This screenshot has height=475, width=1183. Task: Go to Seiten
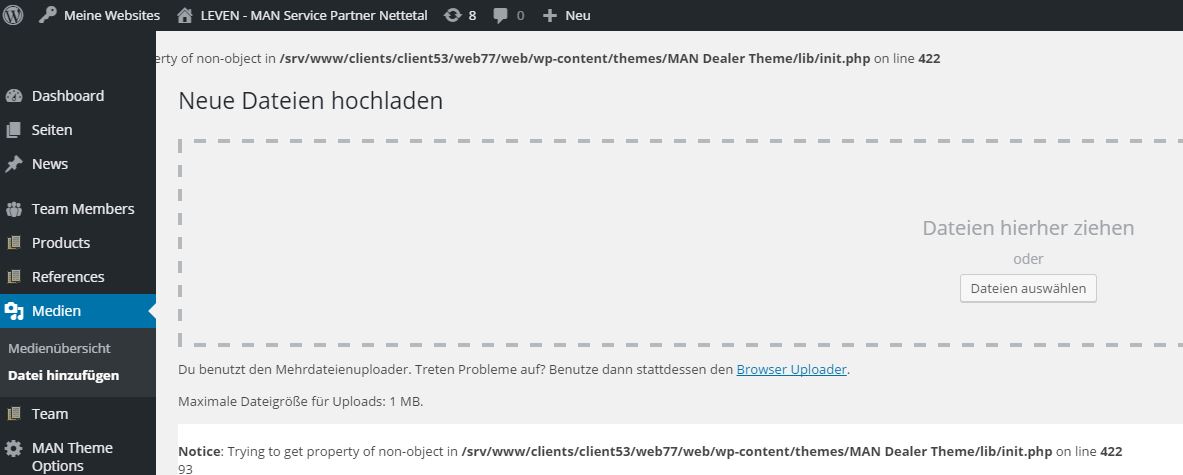52,130
